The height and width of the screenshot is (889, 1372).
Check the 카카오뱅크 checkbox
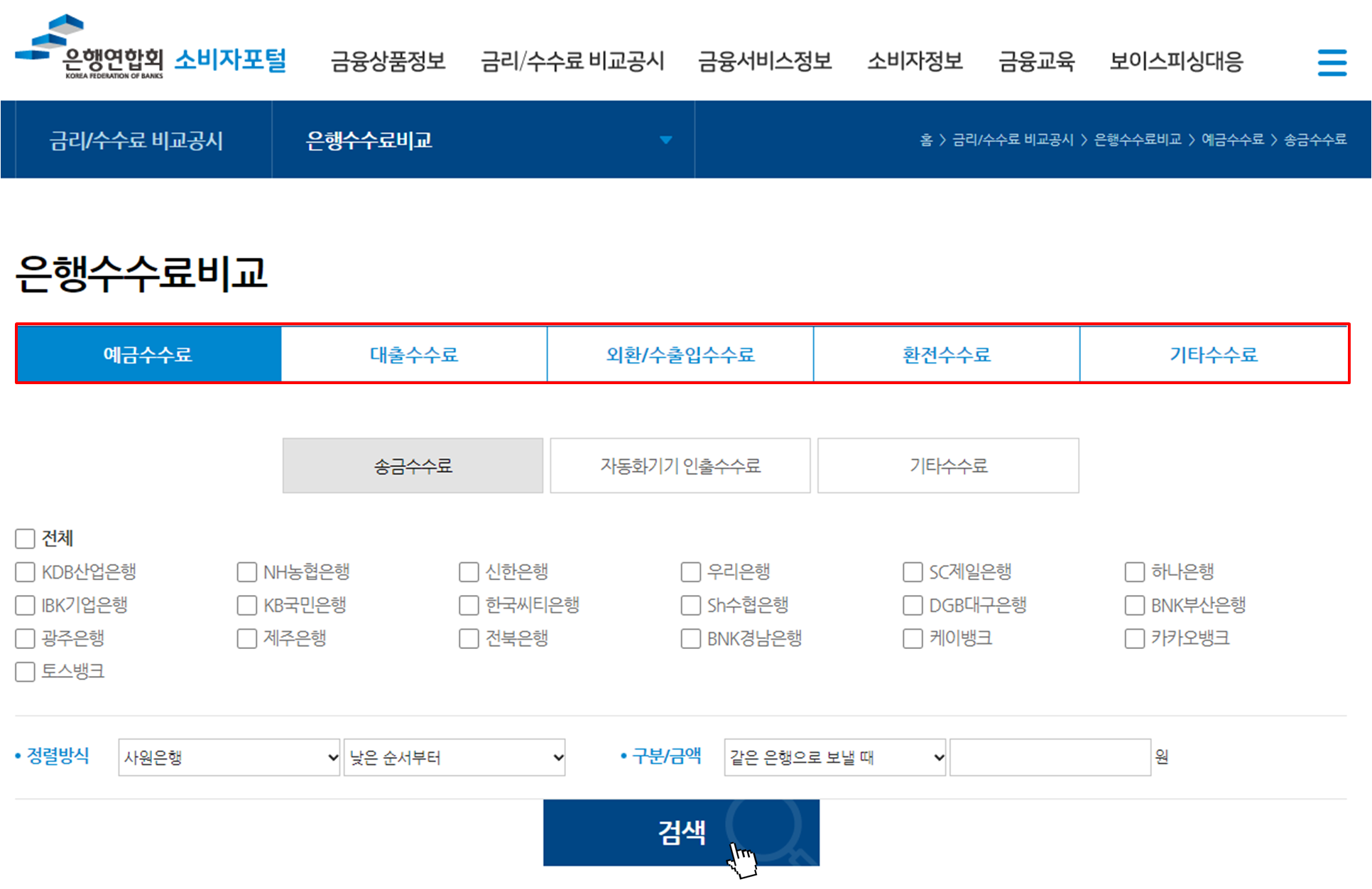pos(1135,639)
